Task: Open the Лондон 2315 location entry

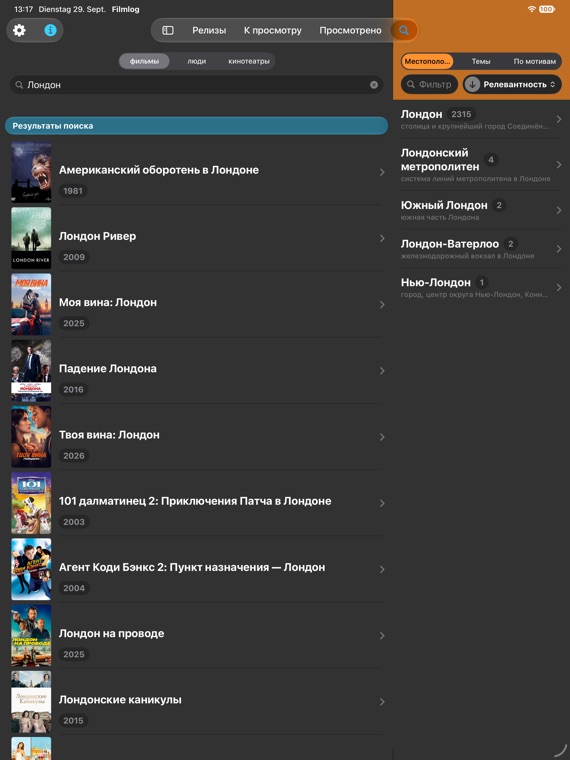Action: pos(481,119)
